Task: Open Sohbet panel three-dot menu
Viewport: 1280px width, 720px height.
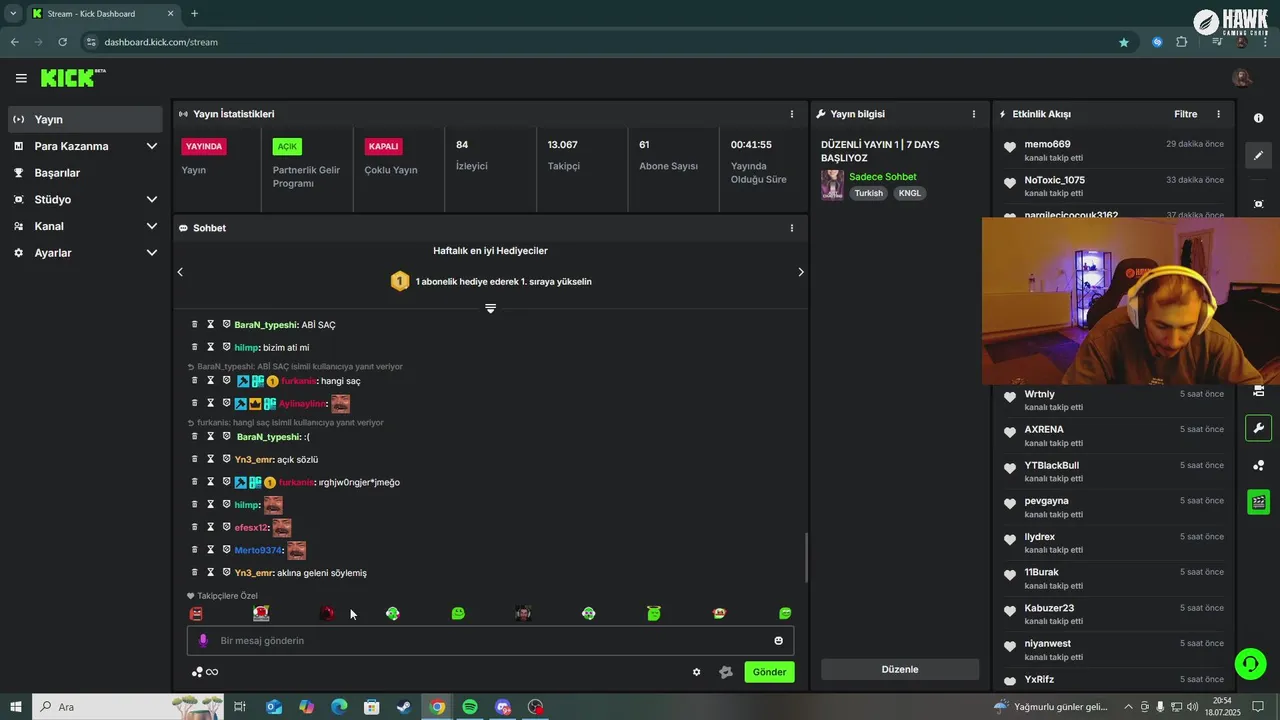Action: coord(792,228)
